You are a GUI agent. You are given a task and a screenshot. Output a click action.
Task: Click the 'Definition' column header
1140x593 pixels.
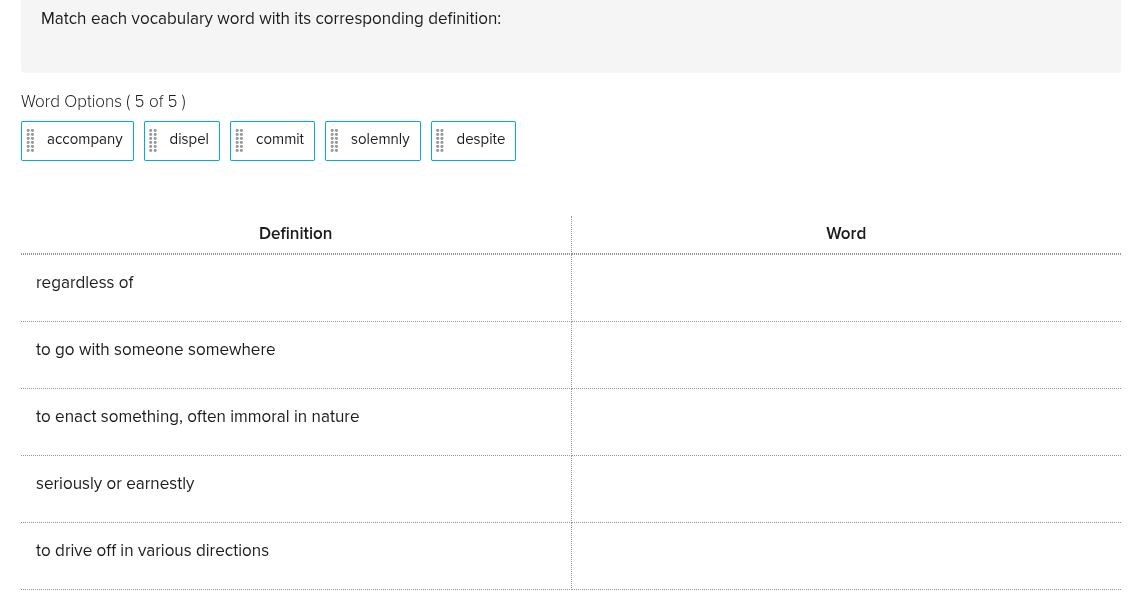[295, 233]
